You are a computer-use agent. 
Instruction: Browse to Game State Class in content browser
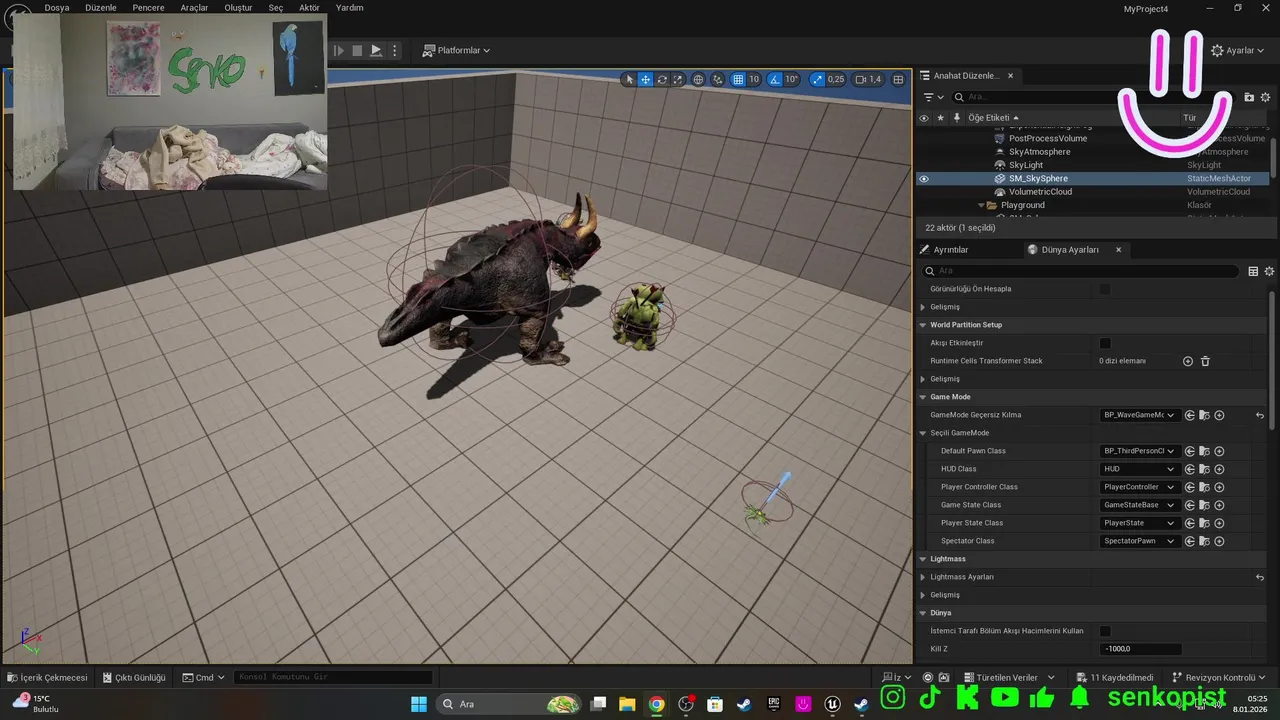[x=1205, y=505]
